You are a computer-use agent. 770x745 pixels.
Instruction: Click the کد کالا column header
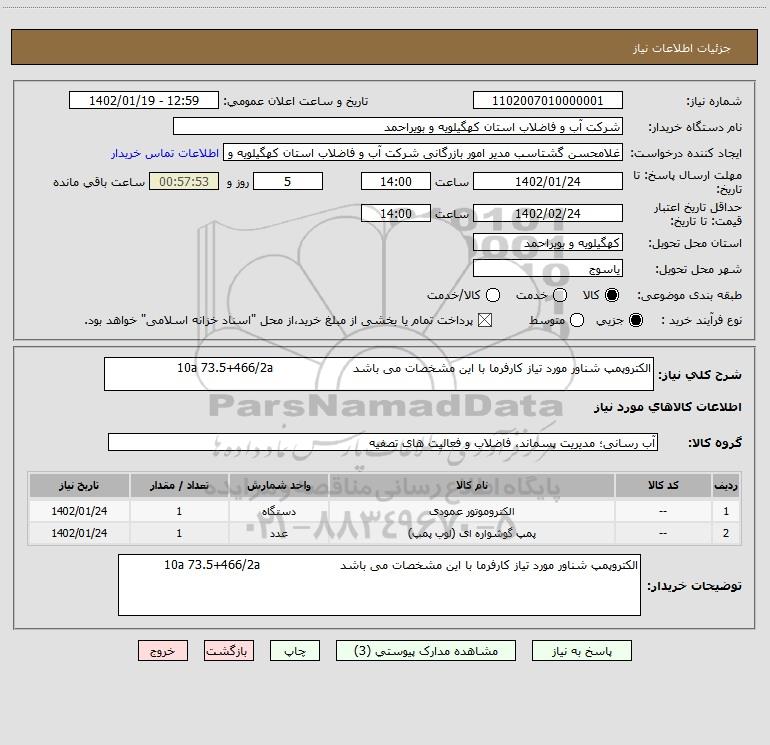click(663, 485)
